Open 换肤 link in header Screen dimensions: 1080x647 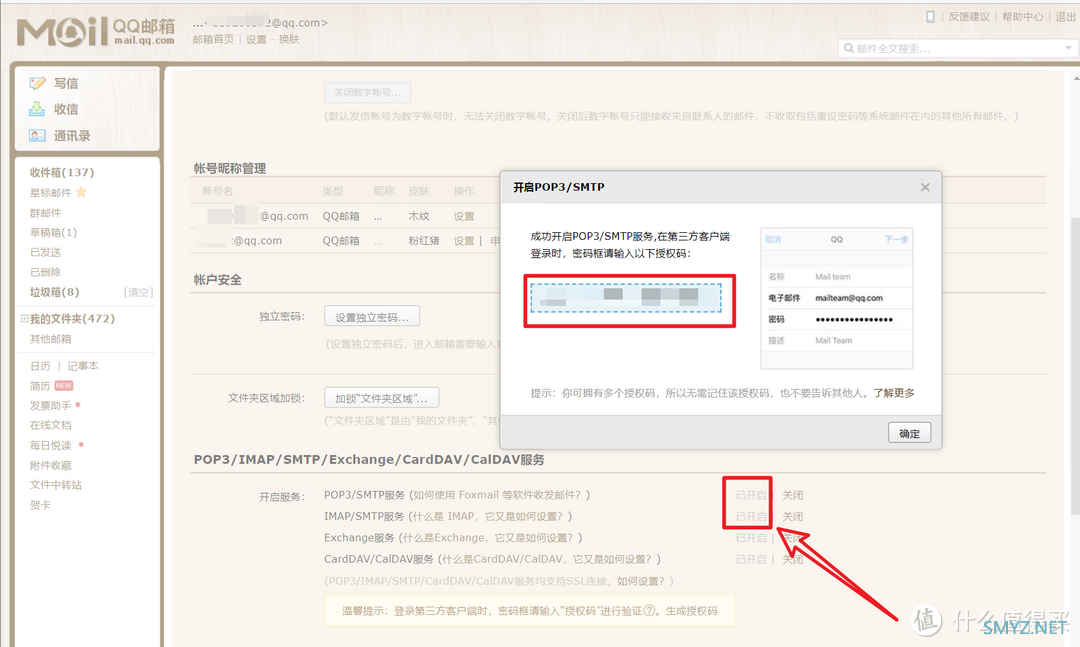click(289, 39)
